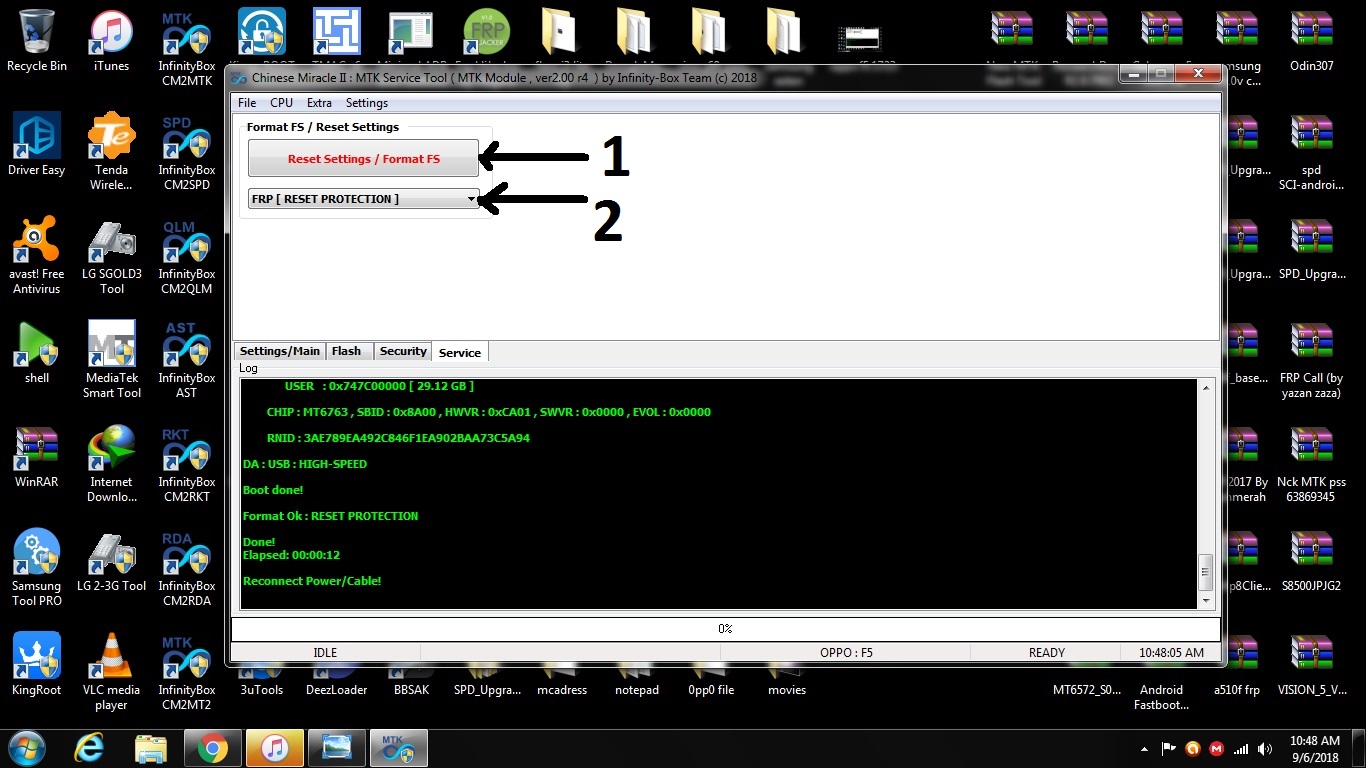Select the InfinityBox CM2RDA desktop shortcut
Viewport: 1366px width, 768px height.
[186, 568]
